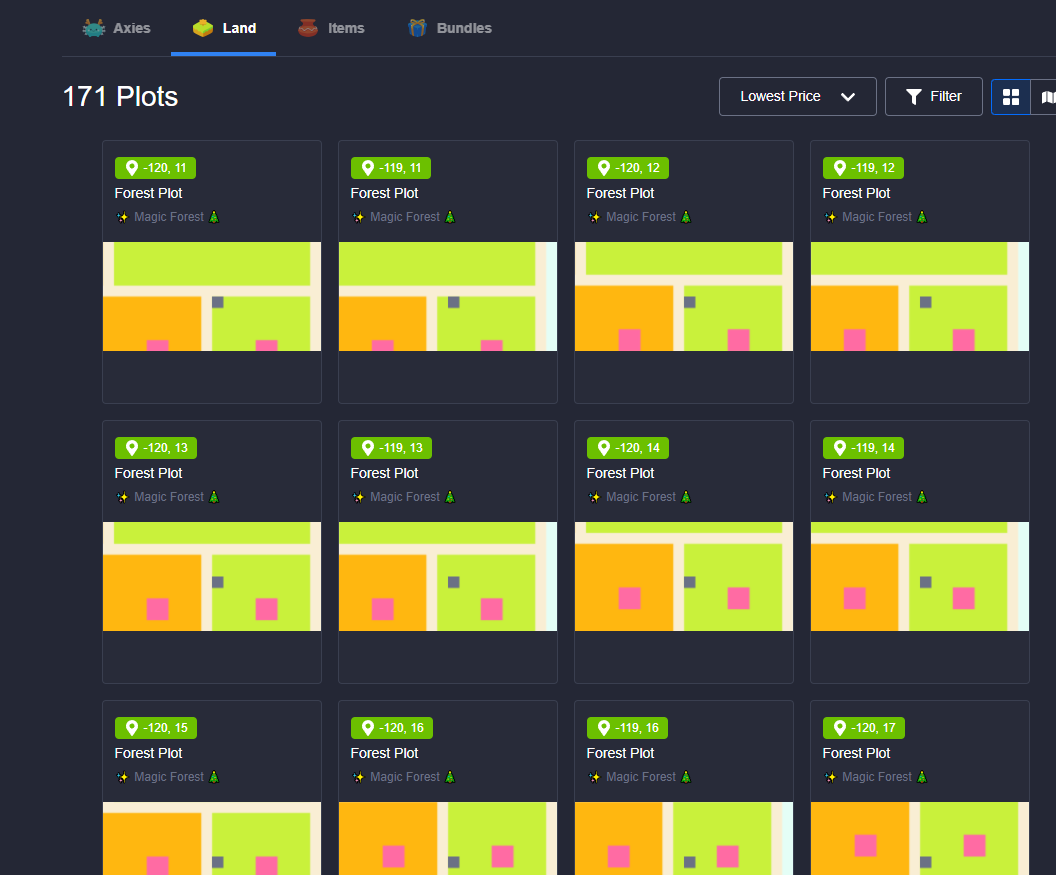The width and height of the screenshot is (1056, 875).
Task: Open the Axies tab
Action: click(117, 28)
